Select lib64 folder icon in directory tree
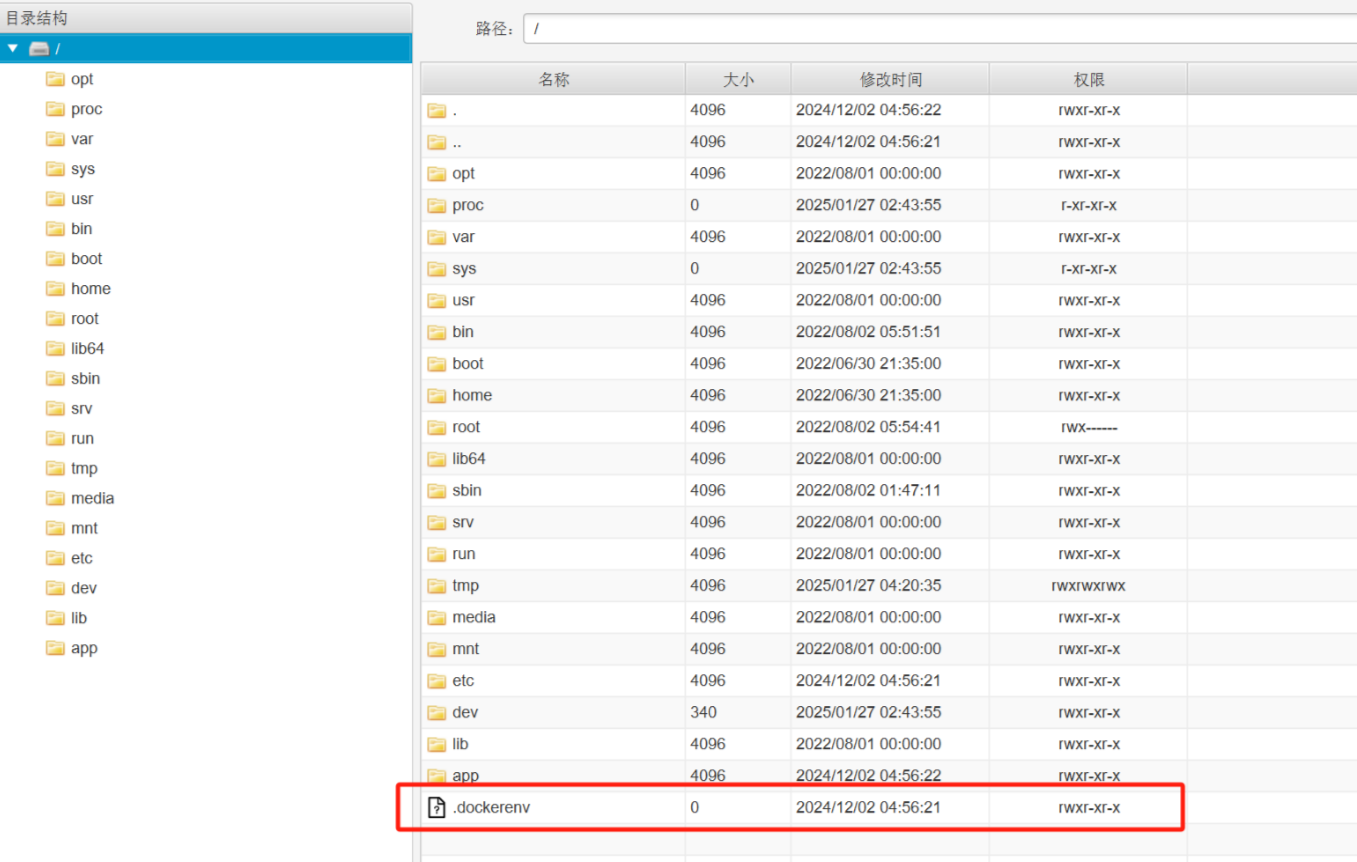Viewport: 1357px width, 862px height. coord(55,348)
